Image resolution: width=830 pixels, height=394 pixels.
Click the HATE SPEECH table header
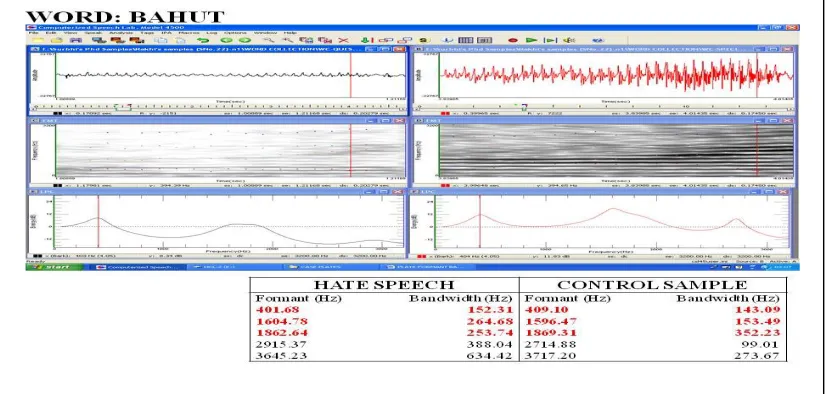point(384,284)
